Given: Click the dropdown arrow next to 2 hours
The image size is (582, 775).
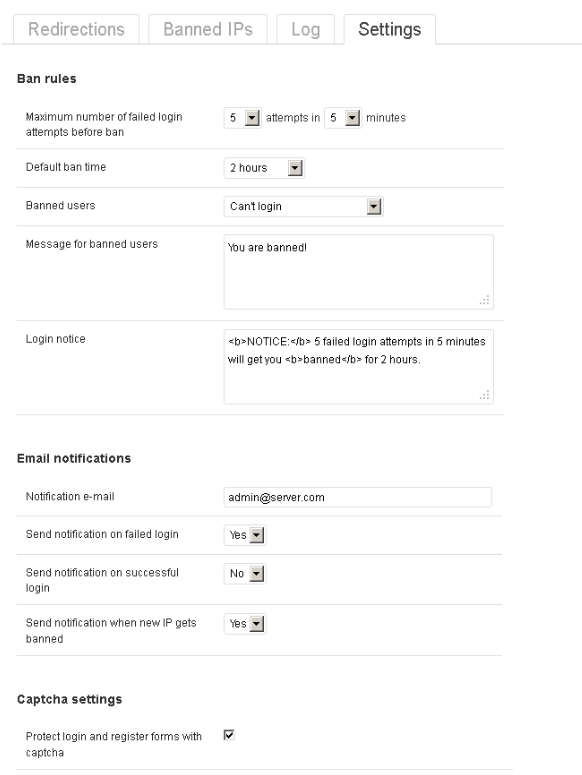Looking at the screenshot, I should point(295,168).
